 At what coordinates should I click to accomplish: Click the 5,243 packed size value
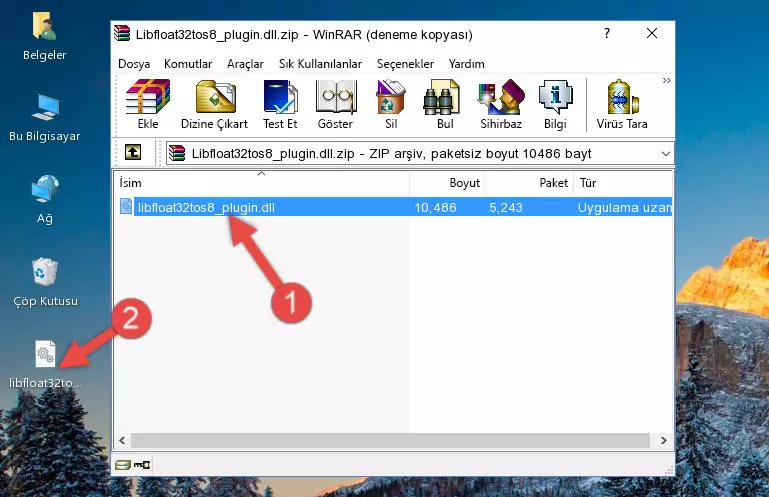[506, 208]
